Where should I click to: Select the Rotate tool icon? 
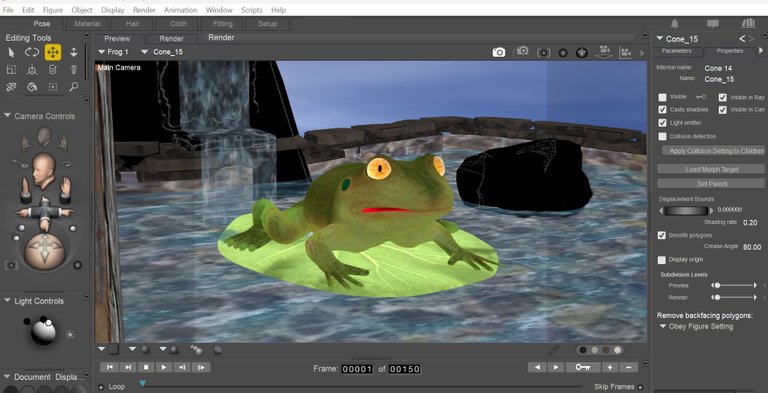tap(32, 52)
